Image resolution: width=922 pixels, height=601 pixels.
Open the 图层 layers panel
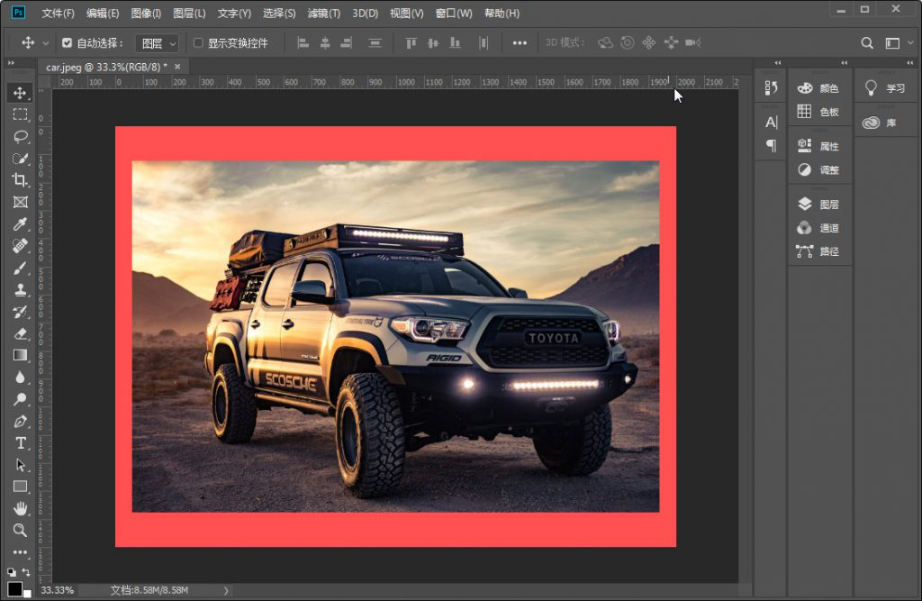tap(819, 204)
